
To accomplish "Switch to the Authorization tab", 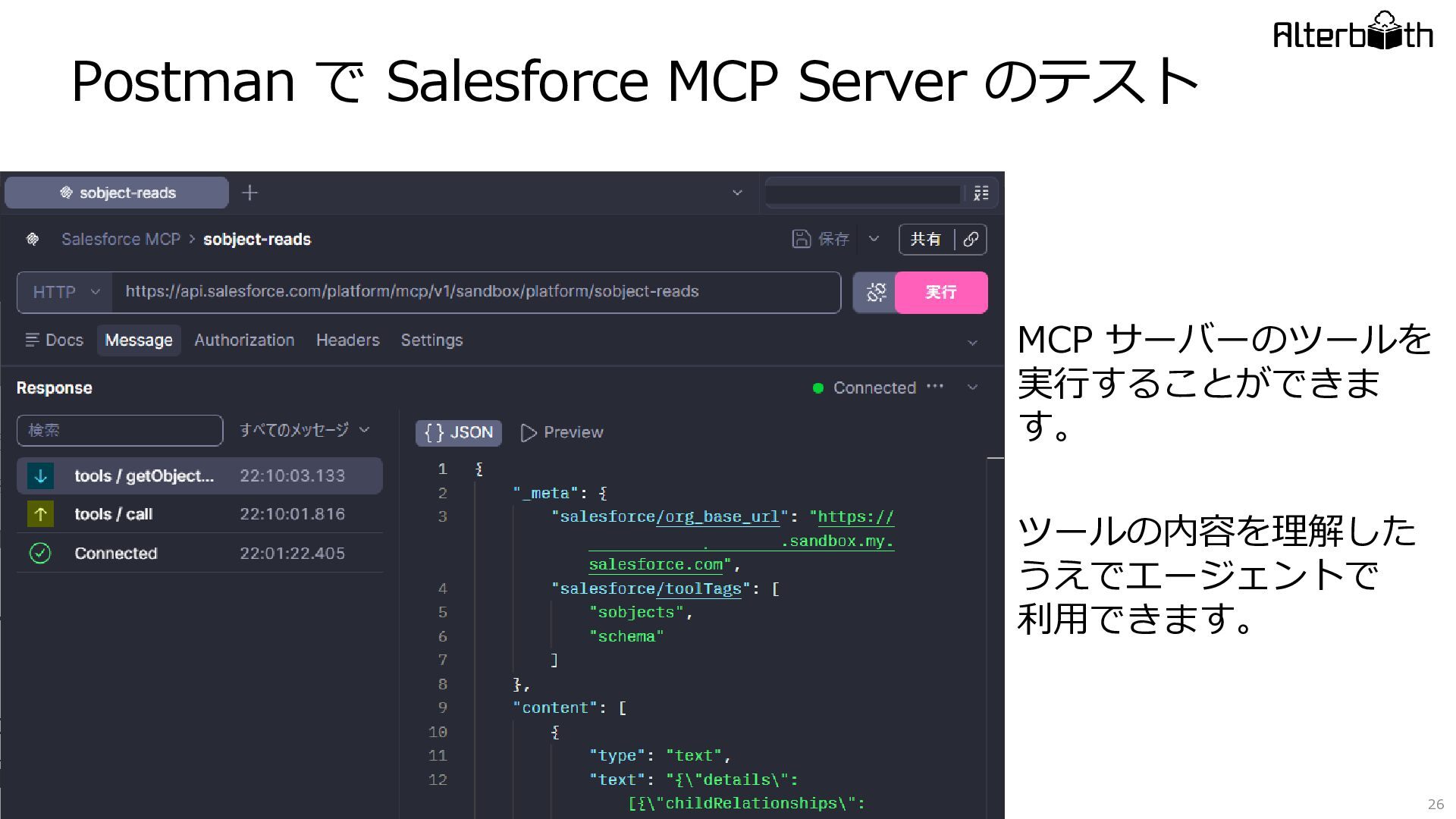I will coord(244,340).
